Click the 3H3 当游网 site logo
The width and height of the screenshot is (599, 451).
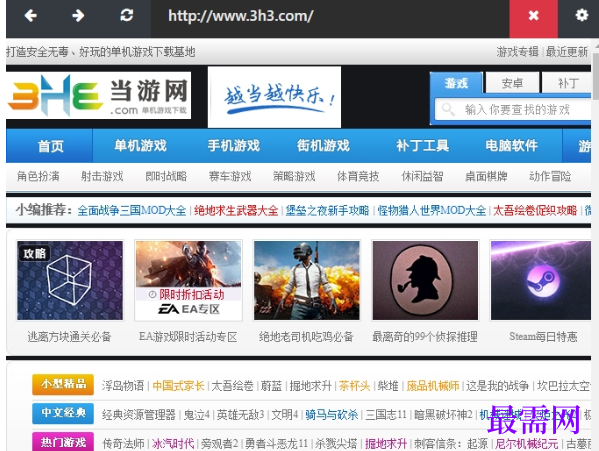tap(99, 95)
